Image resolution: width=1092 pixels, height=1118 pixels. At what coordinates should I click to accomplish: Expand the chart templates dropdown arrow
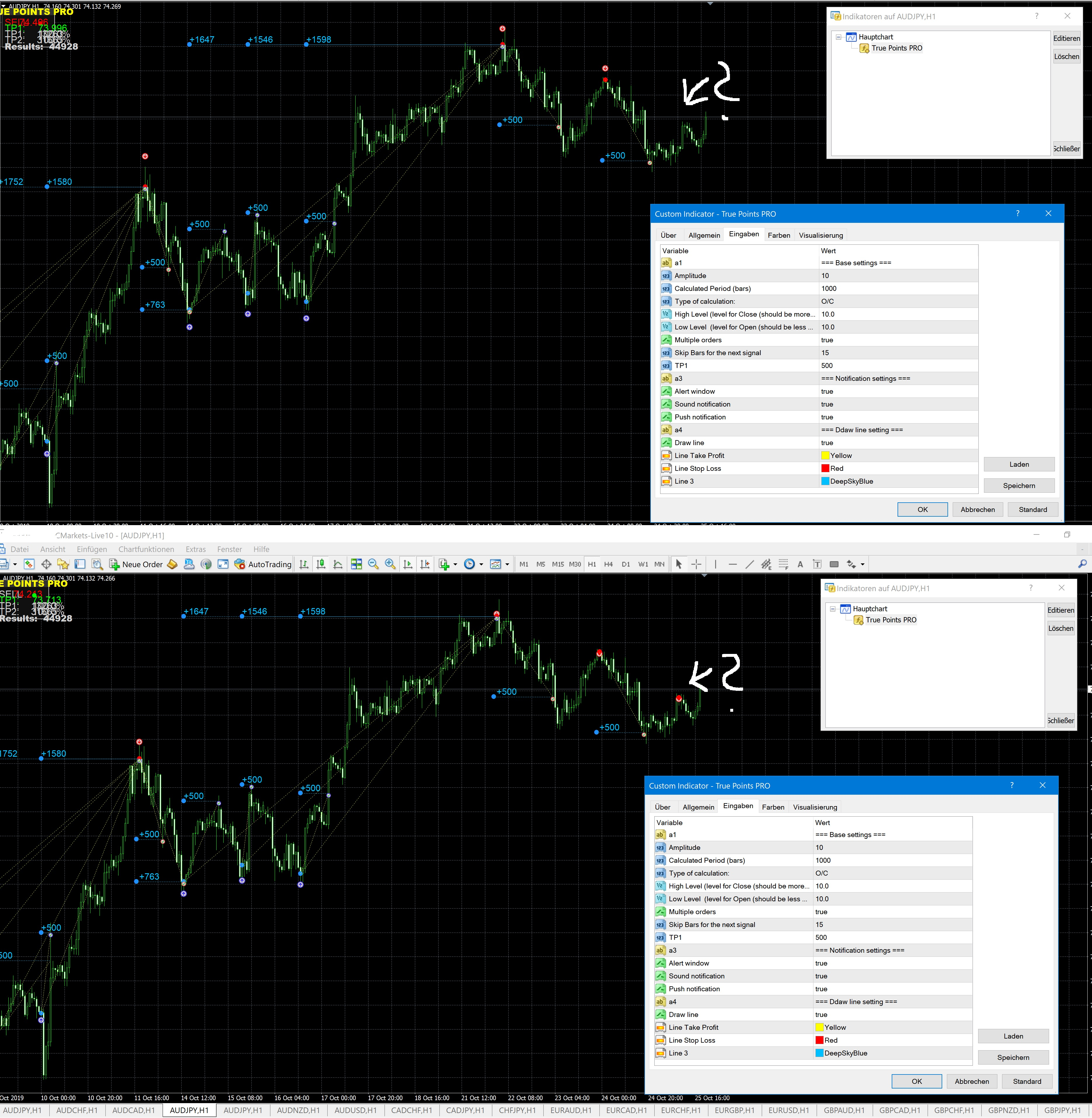coord(507,565)
